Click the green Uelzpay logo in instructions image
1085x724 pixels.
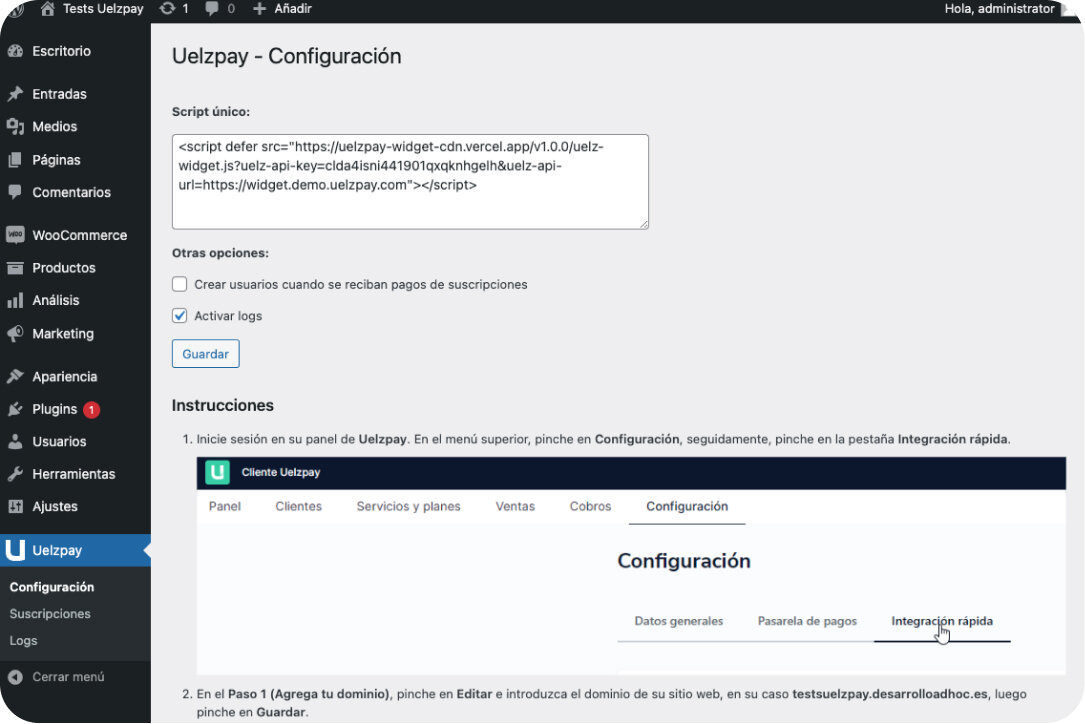(x=217, y=473)
